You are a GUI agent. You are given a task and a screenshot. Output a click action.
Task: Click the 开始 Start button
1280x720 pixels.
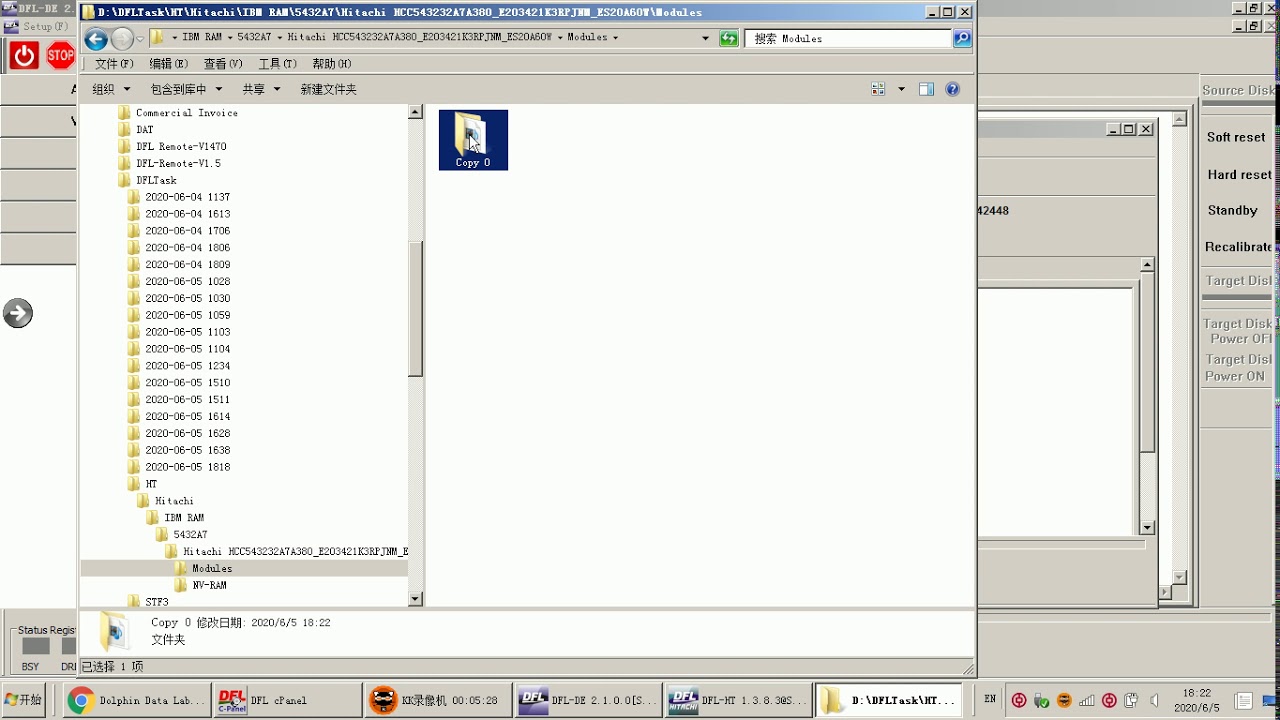click(24, 700)
